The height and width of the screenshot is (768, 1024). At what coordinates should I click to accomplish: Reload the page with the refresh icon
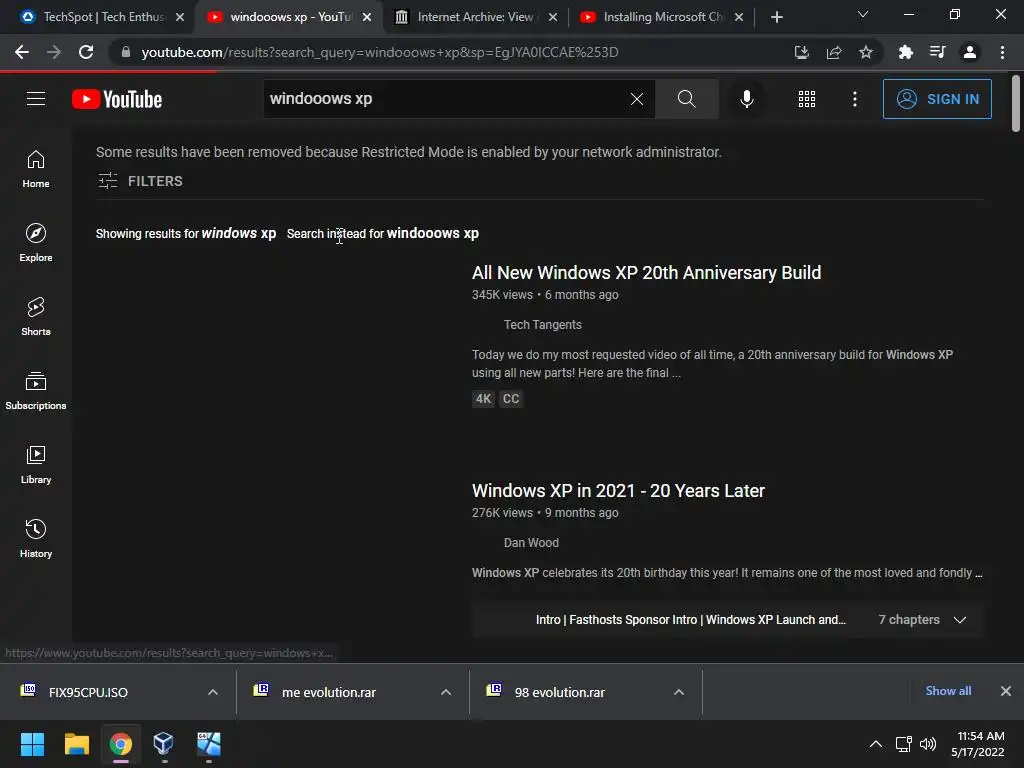(x=86, y=52)
